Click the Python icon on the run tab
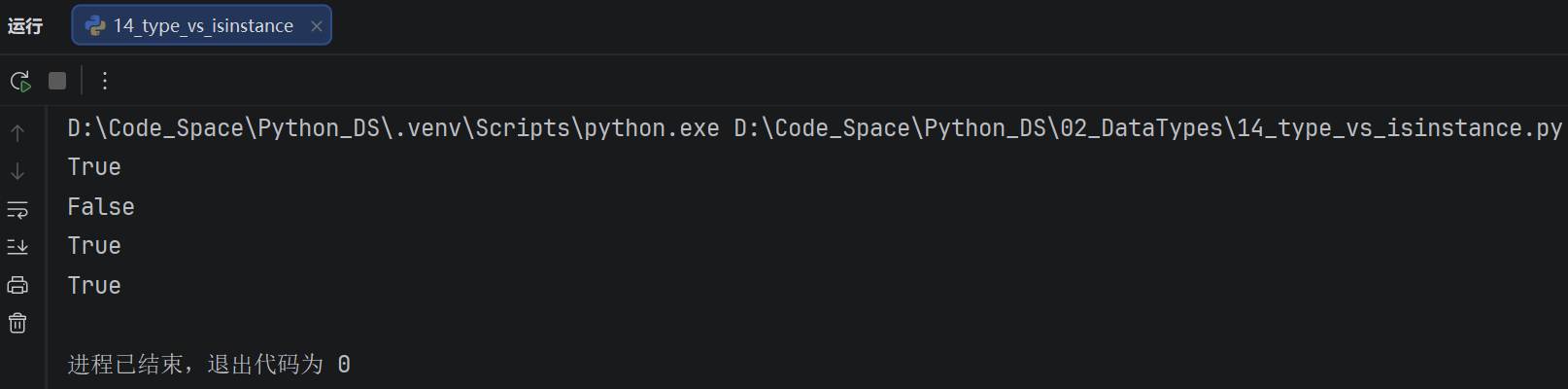The image size is (1568, 389). tap(95, 26)
